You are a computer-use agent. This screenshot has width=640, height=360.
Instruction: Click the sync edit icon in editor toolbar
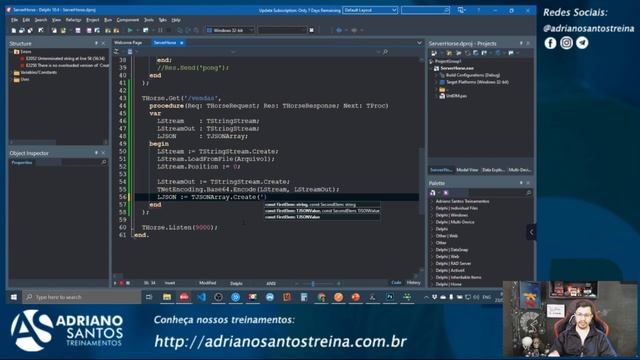(x=116, y=52)
